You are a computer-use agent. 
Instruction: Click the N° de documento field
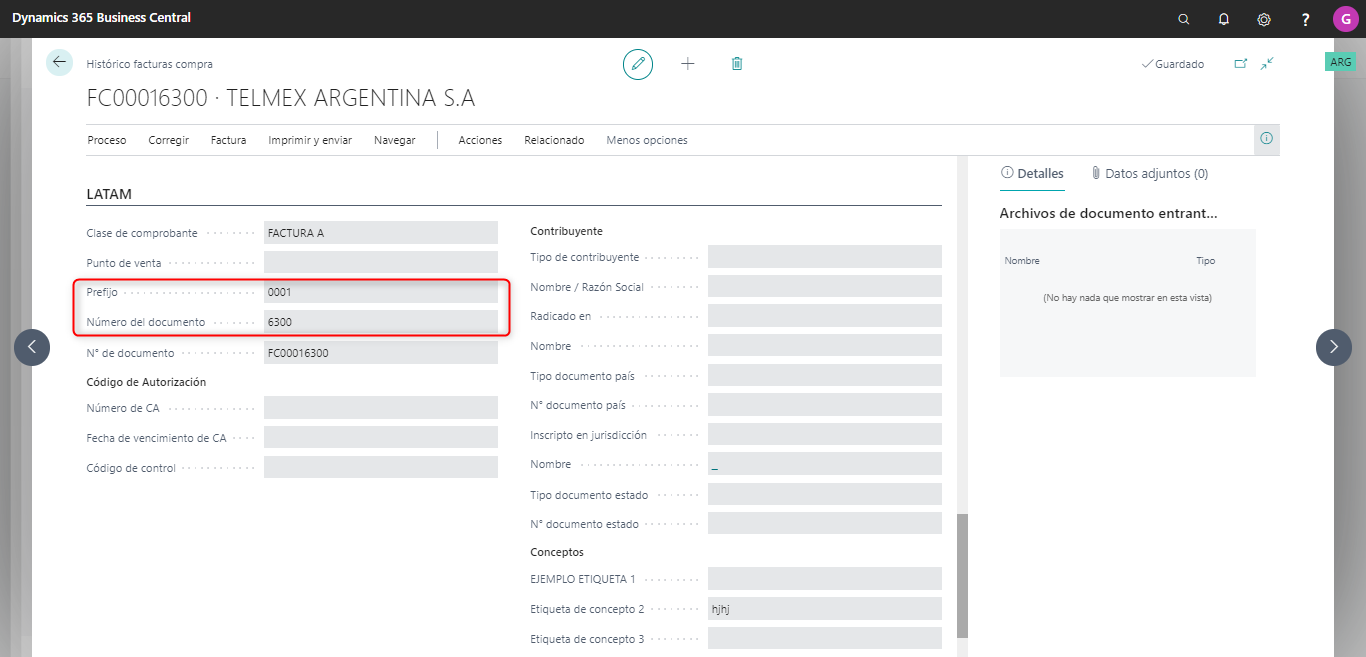tap(381, 353)
